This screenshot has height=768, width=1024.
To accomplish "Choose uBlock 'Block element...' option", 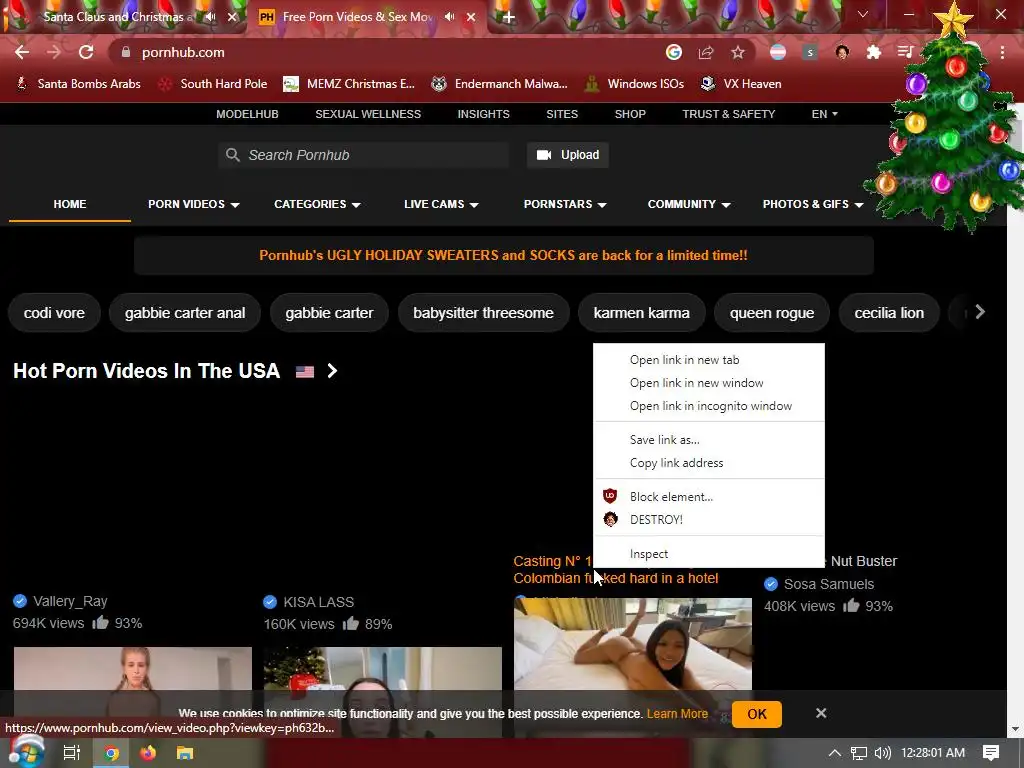I will point(709,496).
